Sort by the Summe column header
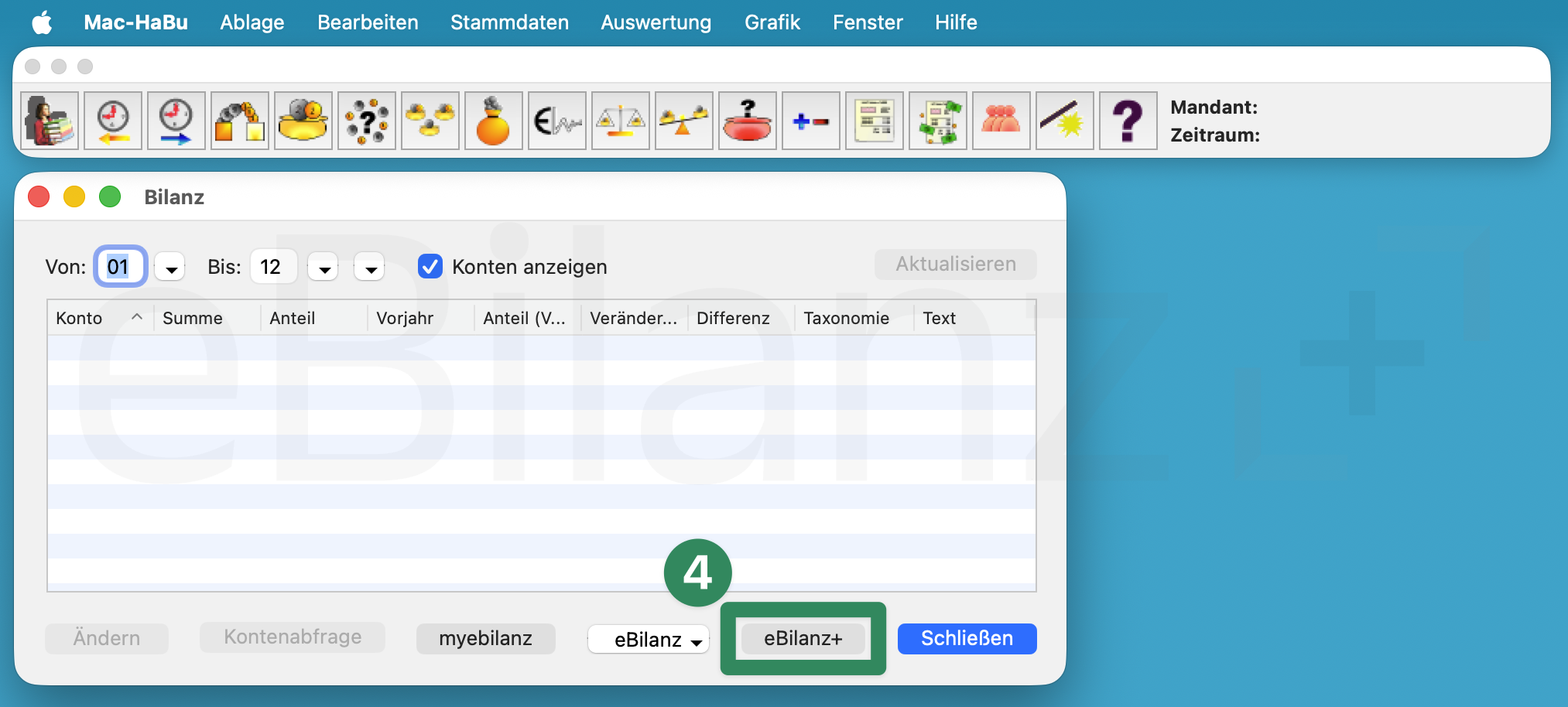 pyautogui.click(x=207, y=318)
